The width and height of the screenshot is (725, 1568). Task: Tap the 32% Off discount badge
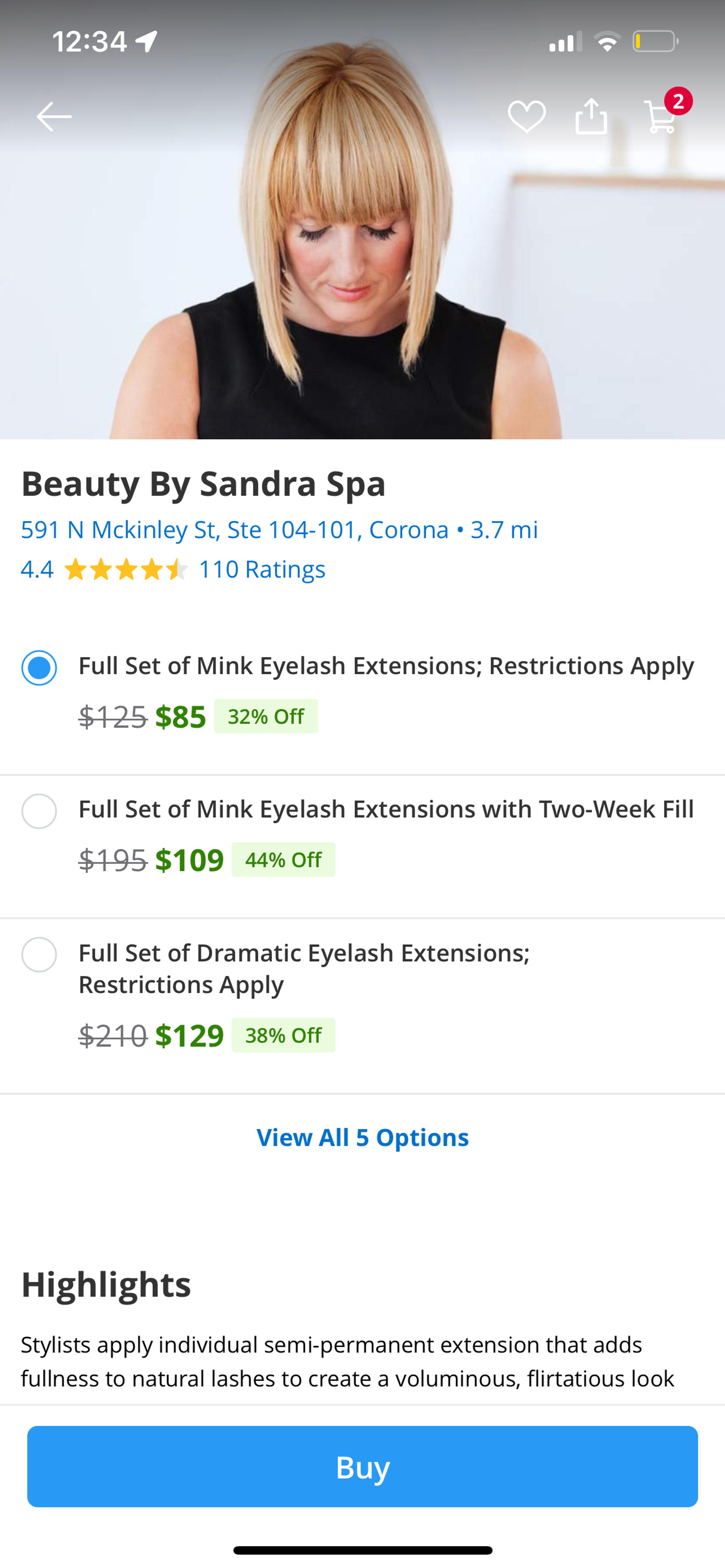pos(266,716)
